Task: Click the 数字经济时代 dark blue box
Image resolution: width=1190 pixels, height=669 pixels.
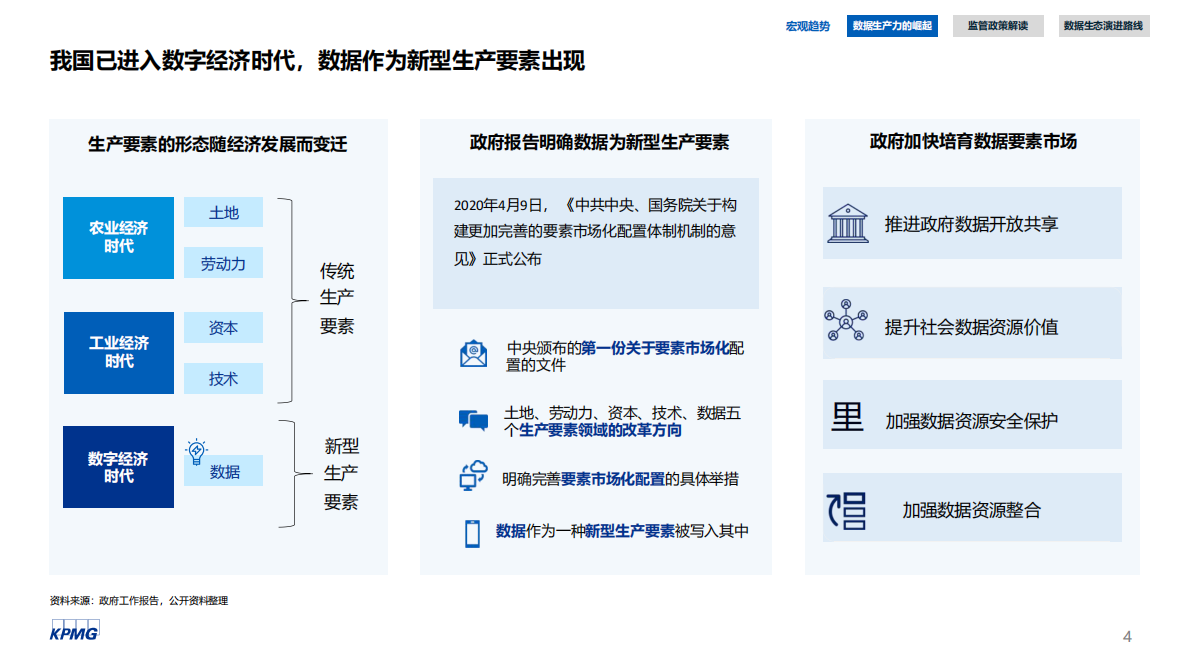Action: click(118, 467)
